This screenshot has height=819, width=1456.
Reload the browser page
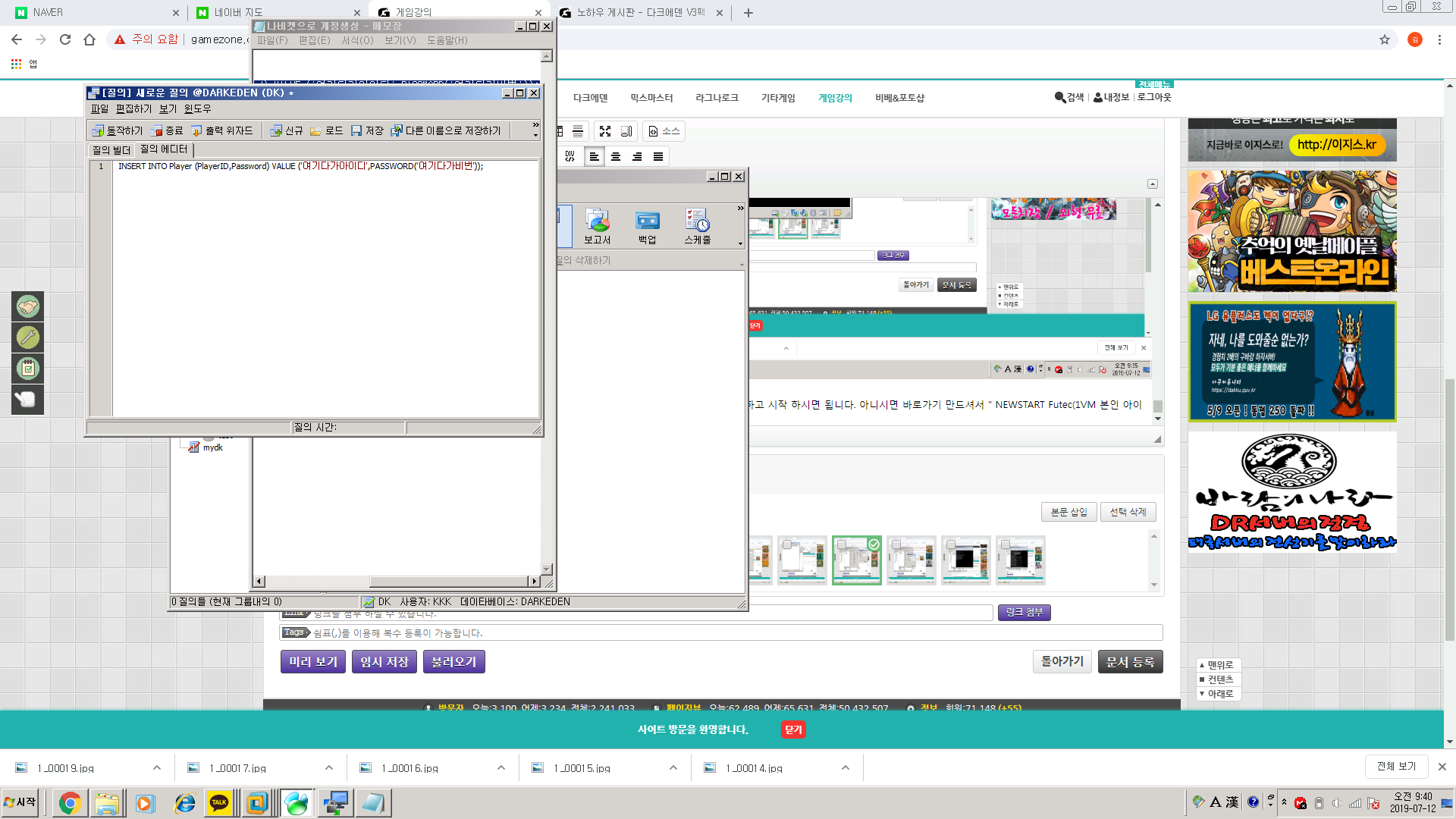tap(65, 39)
